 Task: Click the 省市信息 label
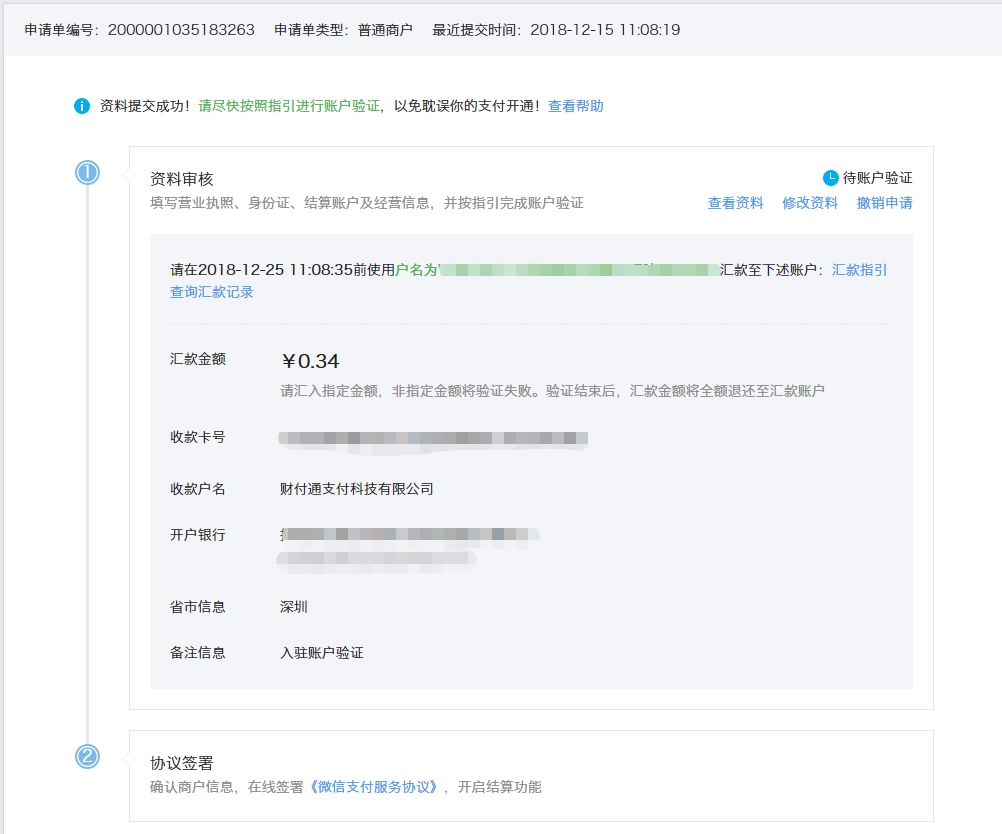click(197, 607)
